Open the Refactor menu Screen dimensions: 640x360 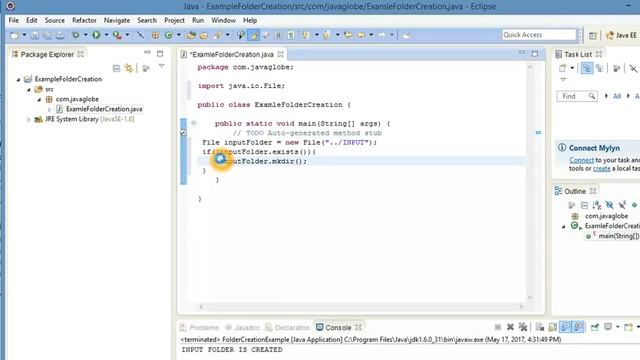tap(84, 20)
